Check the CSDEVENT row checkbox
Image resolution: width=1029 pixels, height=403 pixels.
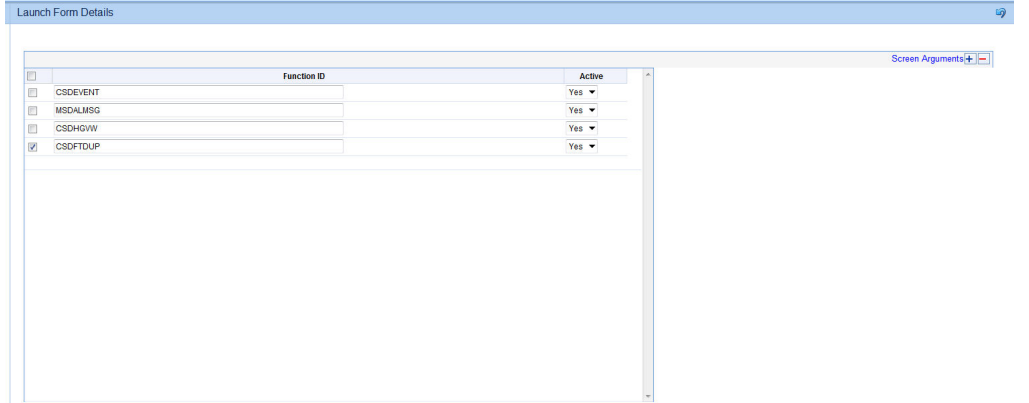(x=32, y=93)
